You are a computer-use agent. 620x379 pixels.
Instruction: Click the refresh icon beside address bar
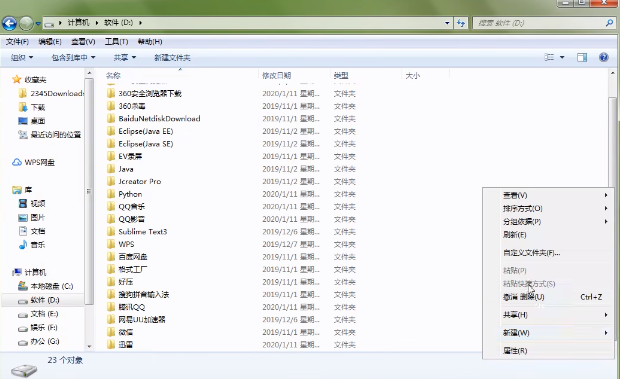click(461, 23)
